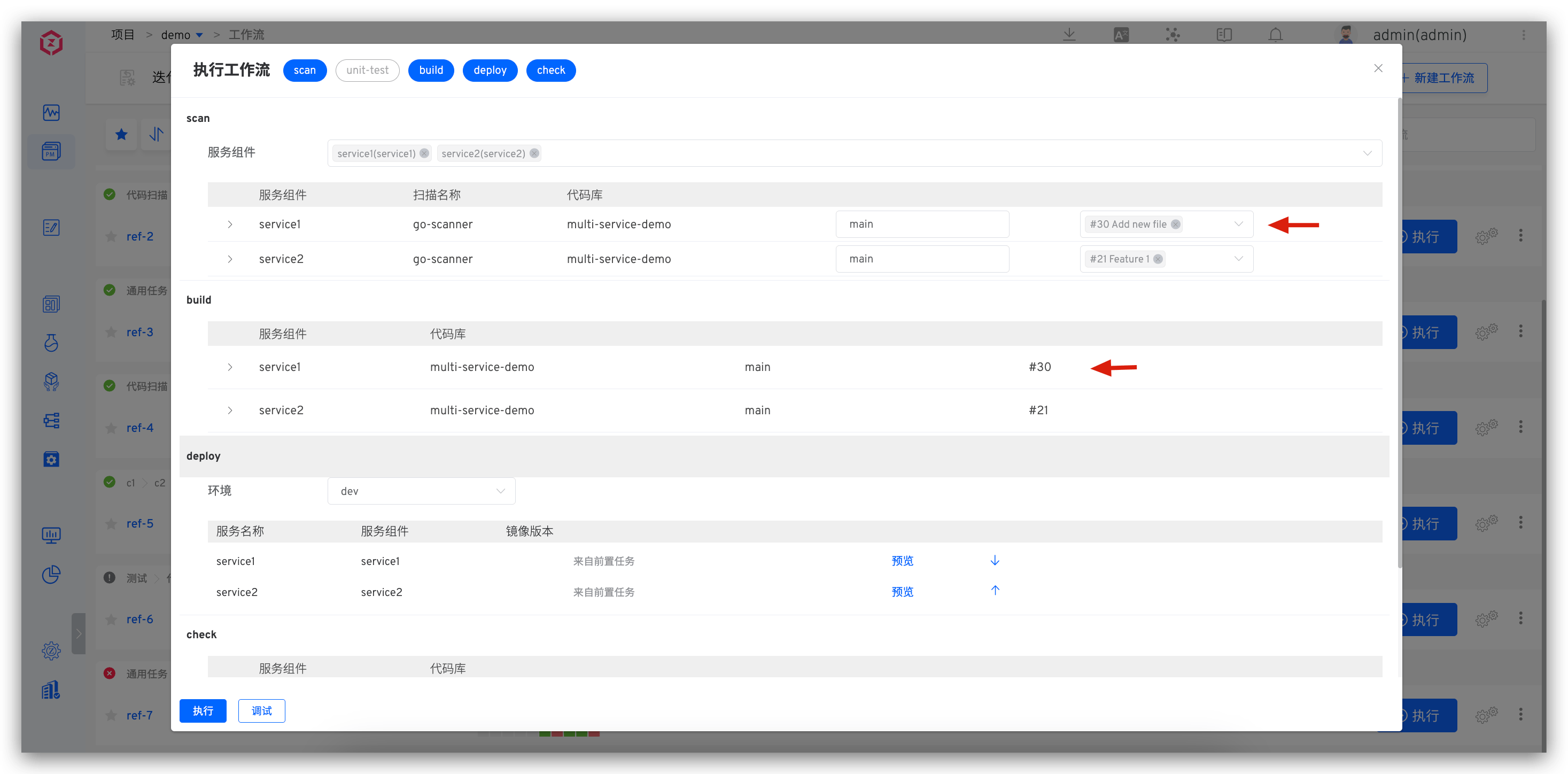
Task: Click 预览 for service1 in deploy
Action: (x=903, y=561)
